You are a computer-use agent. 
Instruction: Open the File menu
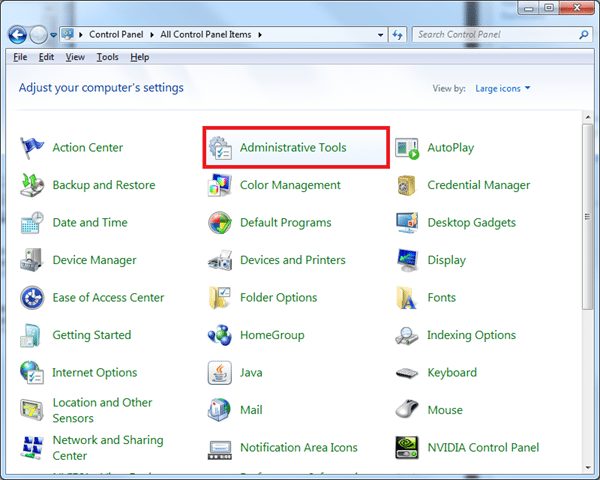(20, 57)
